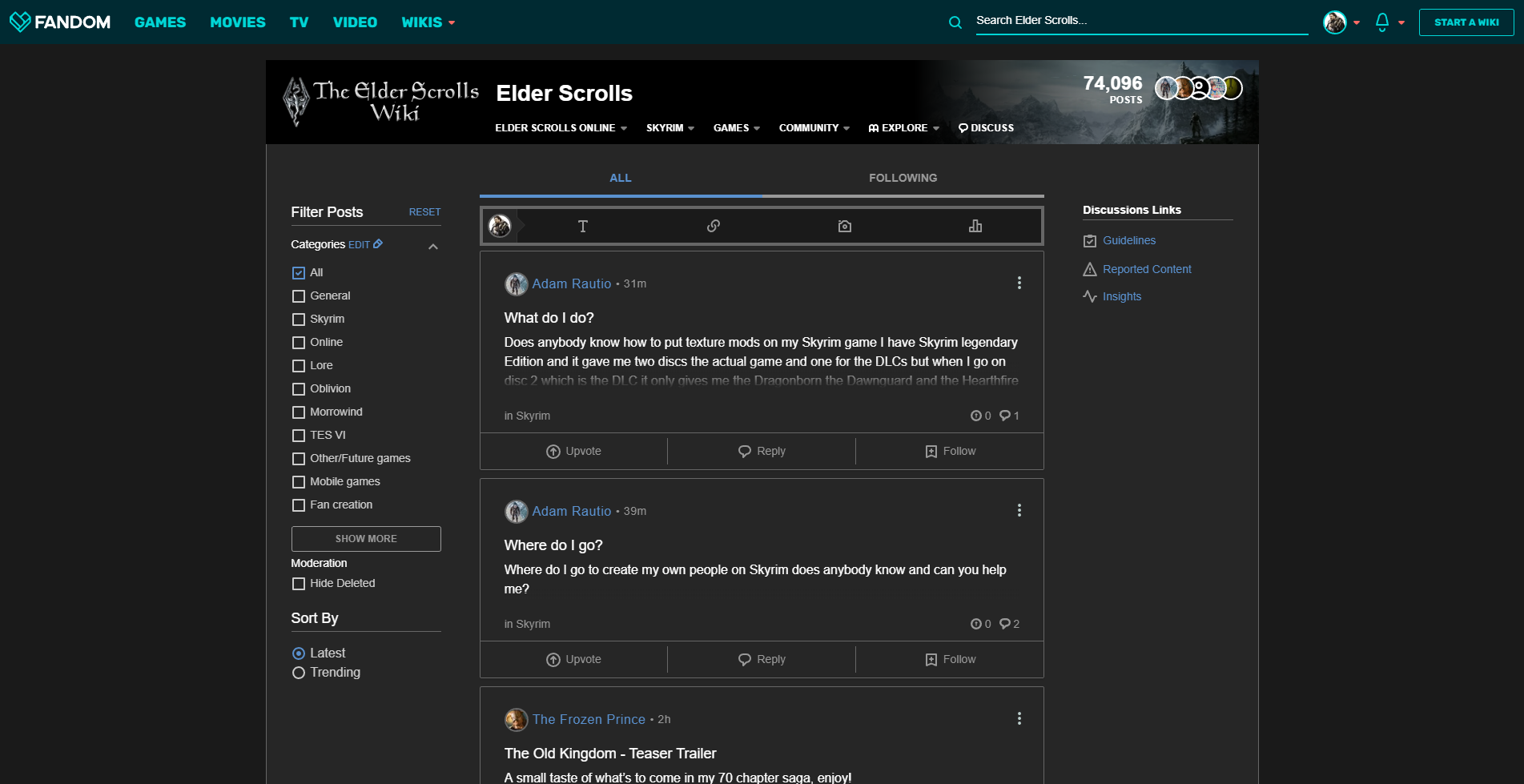This screenshot has height=784, width=1524.
Task: Click upvote count icon on 'What do I do?'
Action: (x=976, y=416)
